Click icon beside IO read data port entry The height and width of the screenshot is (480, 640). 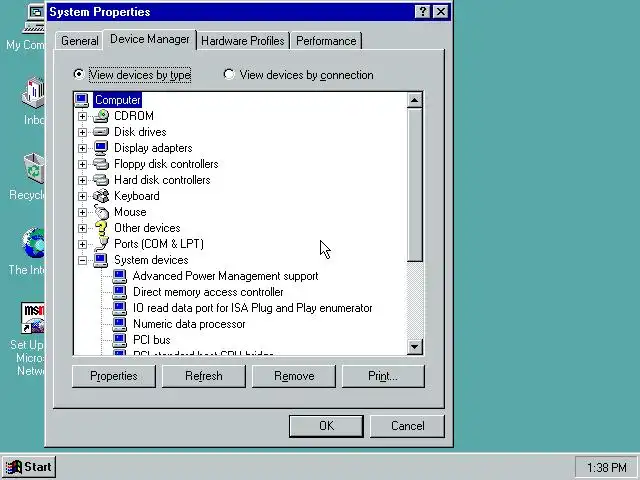pyautogui.click(x=120, y=308)
